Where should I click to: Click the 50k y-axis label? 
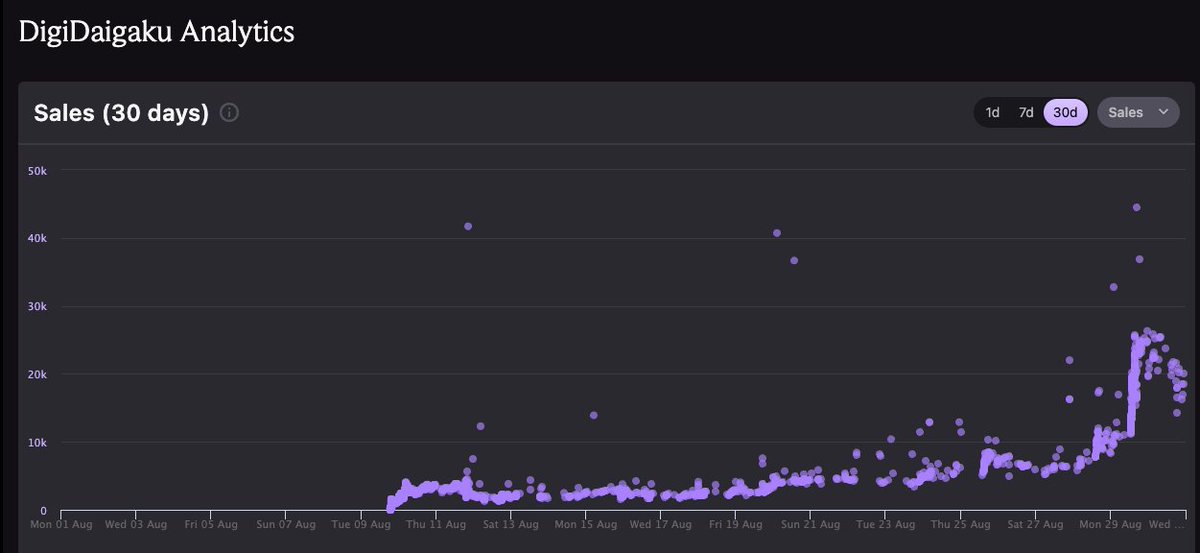[37, 170]
